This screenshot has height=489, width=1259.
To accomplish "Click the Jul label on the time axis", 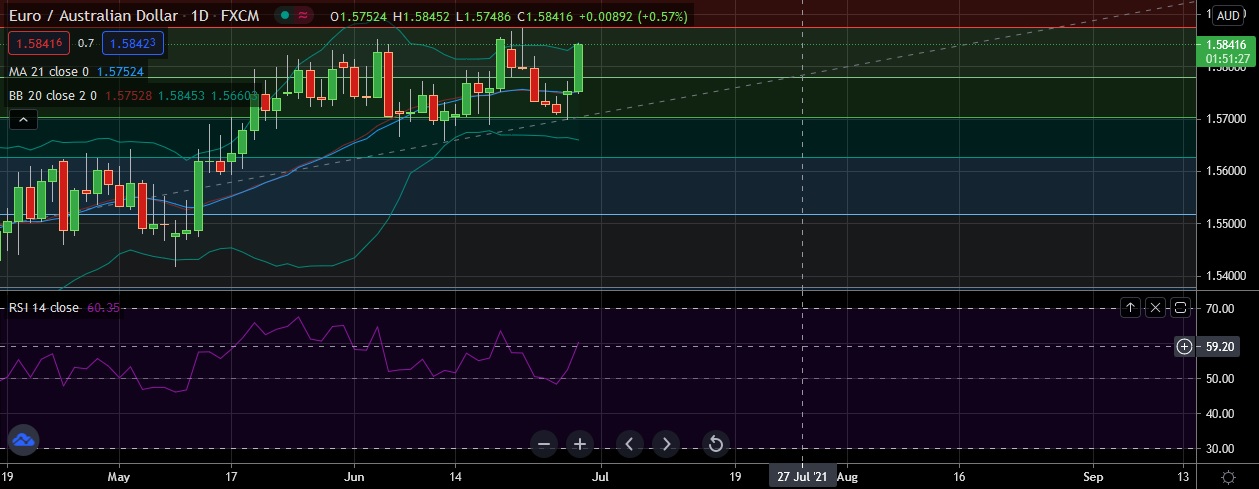I will click(x=600, y=477).
